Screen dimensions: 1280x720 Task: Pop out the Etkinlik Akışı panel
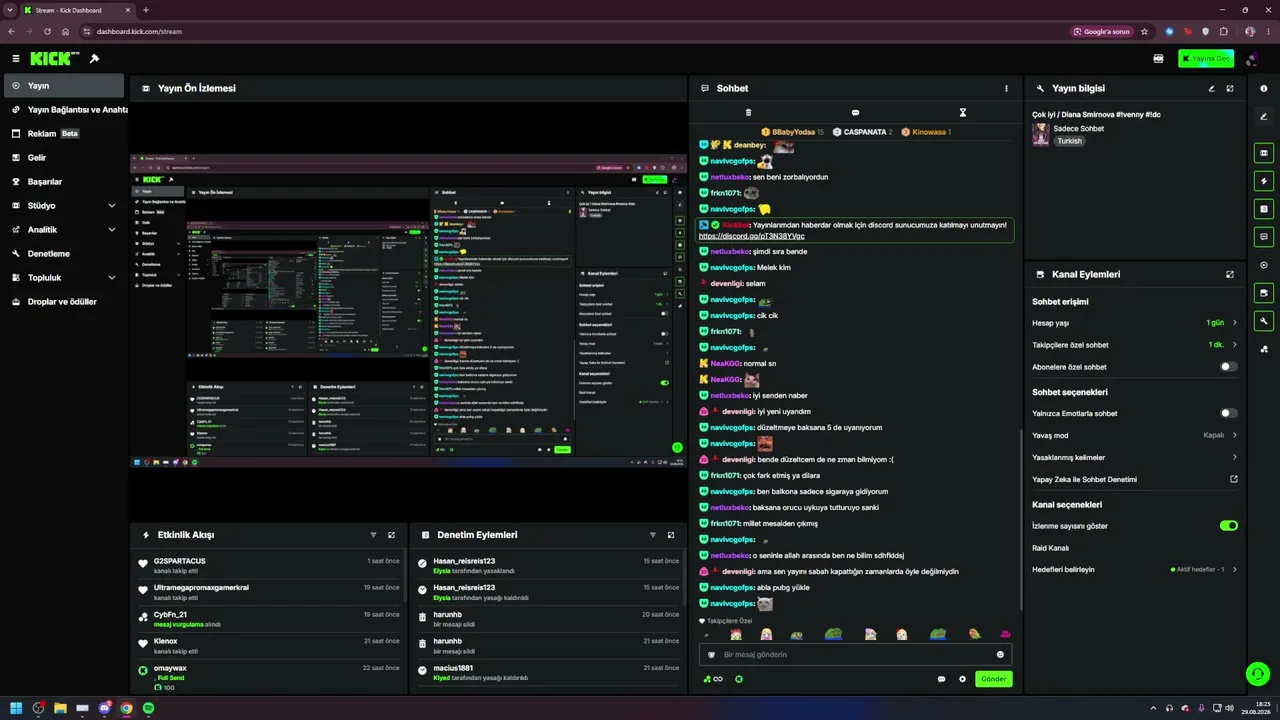pos(391,535)
